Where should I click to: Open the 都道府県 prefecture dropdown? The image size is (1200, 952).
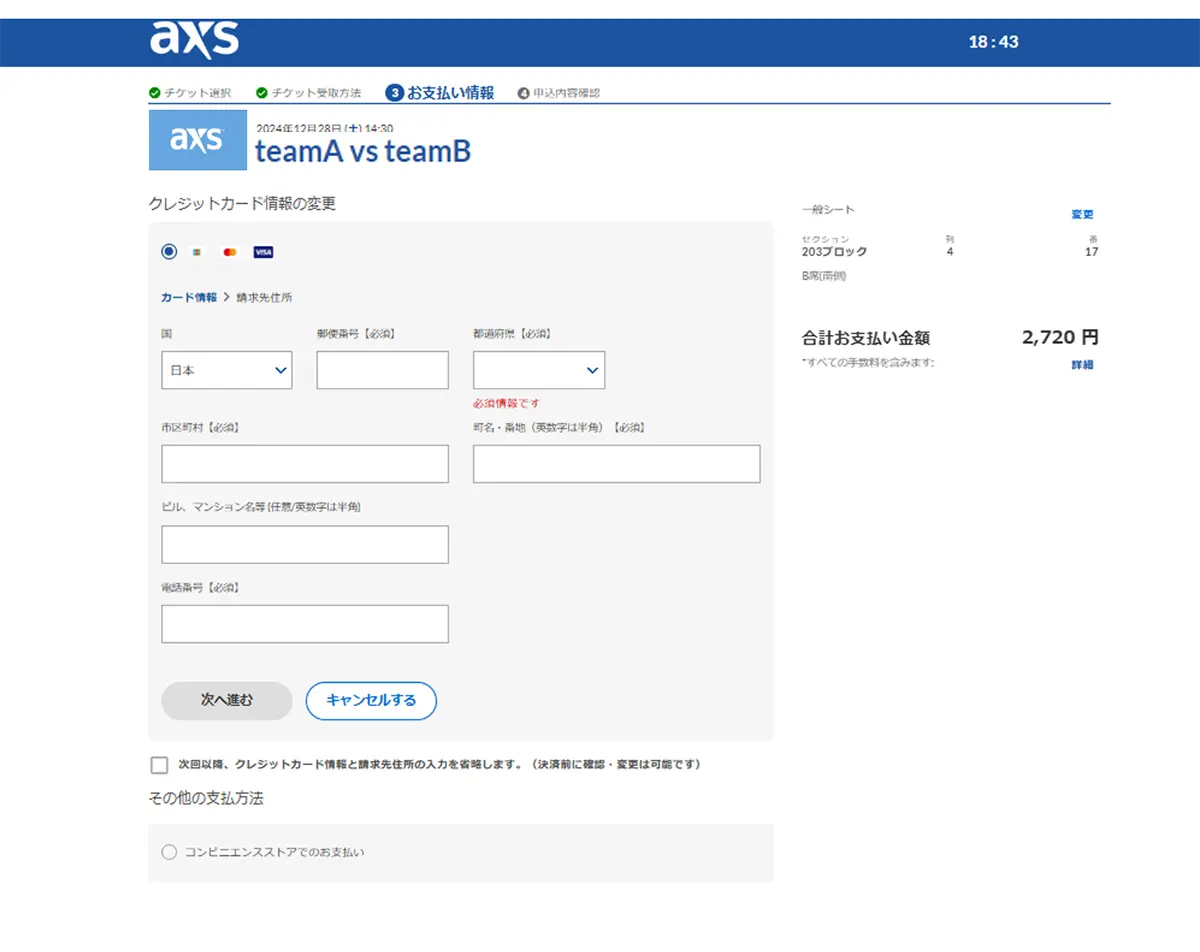tap(539, 370)
